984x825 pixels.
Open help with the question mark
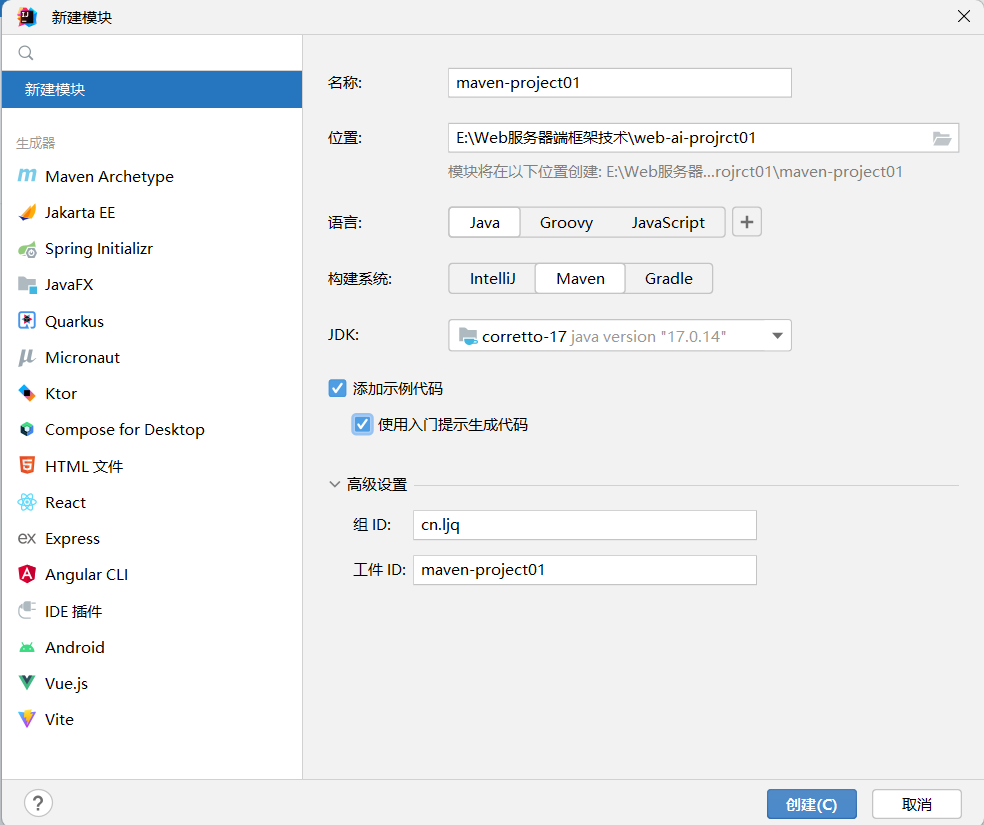(38, 803)
